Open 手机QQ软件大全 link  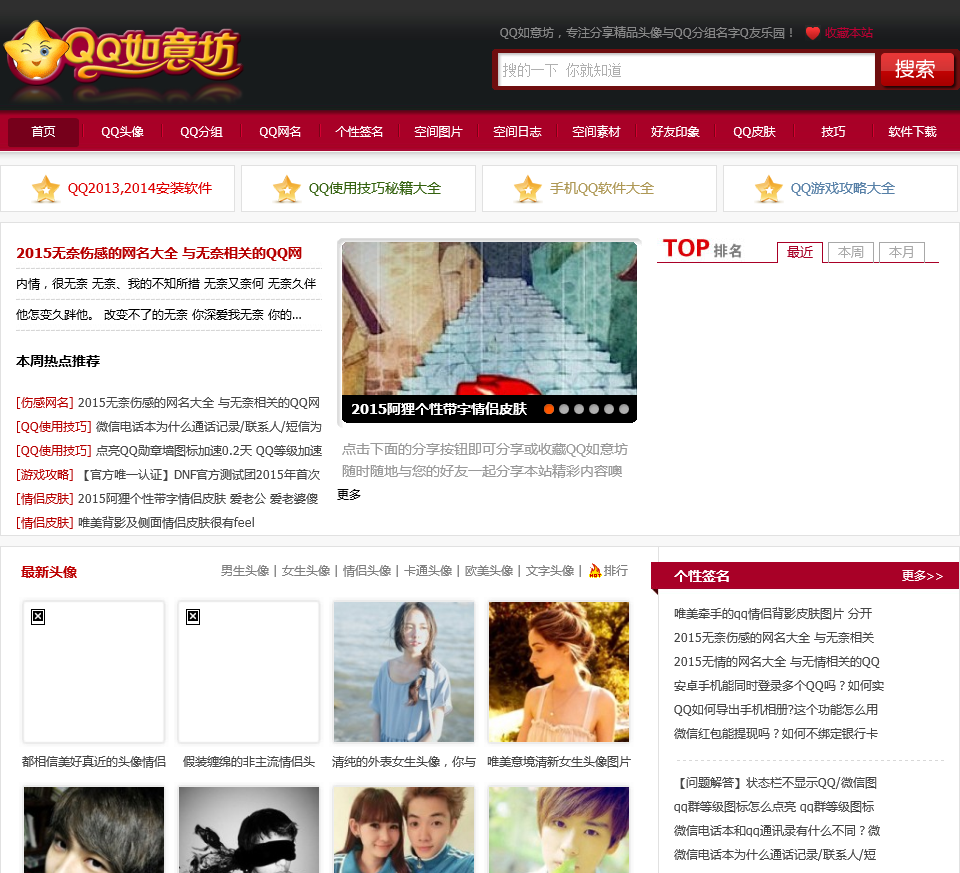602,189
